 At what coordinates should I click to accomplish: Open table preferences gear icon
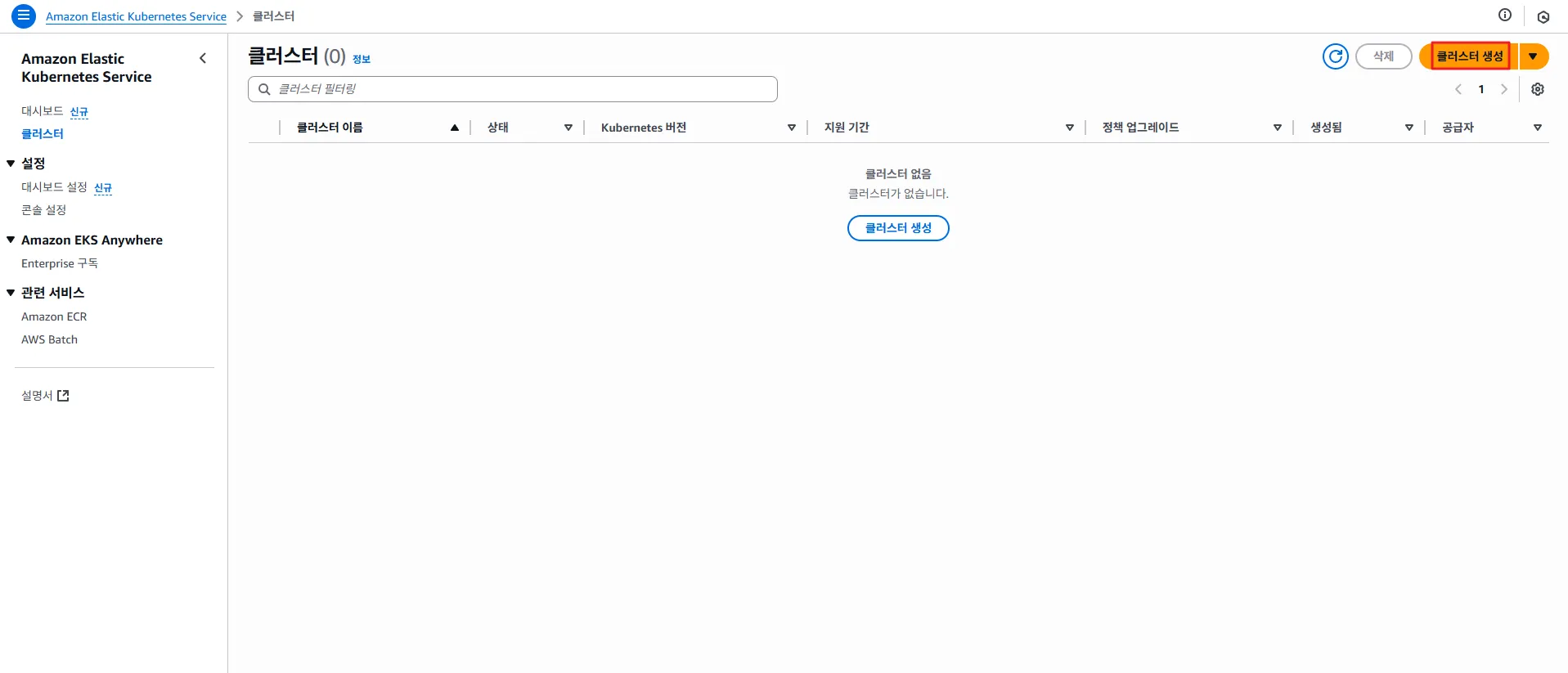tap(1538, 89)
